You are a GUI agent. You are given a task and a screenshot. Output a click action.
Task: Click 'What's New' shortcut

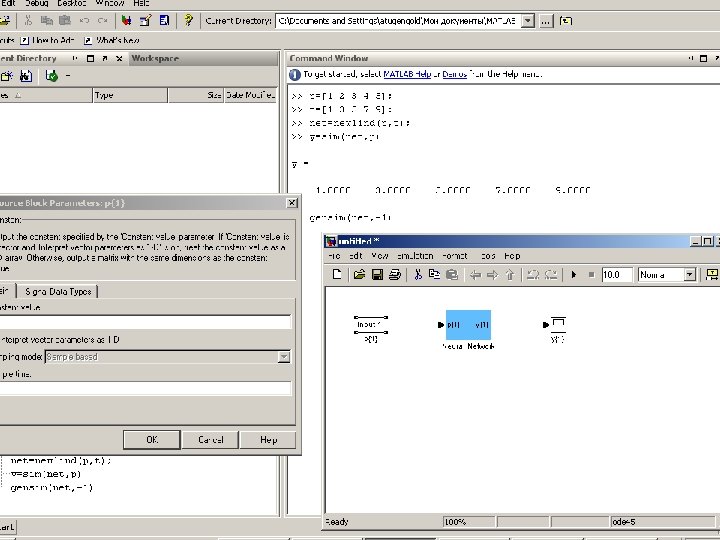coord(112,40)
